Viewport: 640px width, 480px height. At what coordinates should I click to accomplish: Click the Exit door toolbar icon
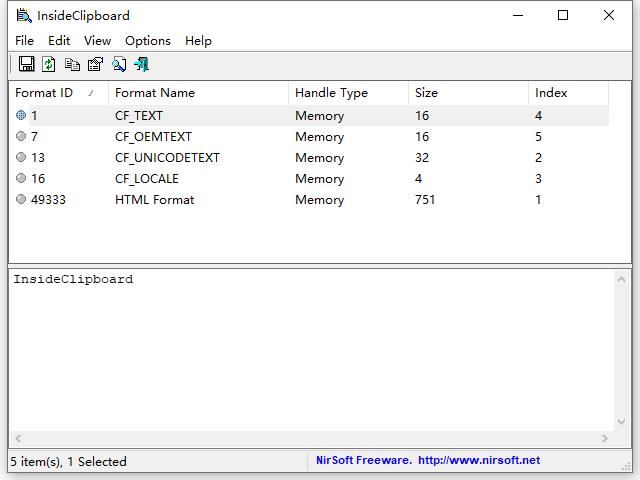click(142, 64)
